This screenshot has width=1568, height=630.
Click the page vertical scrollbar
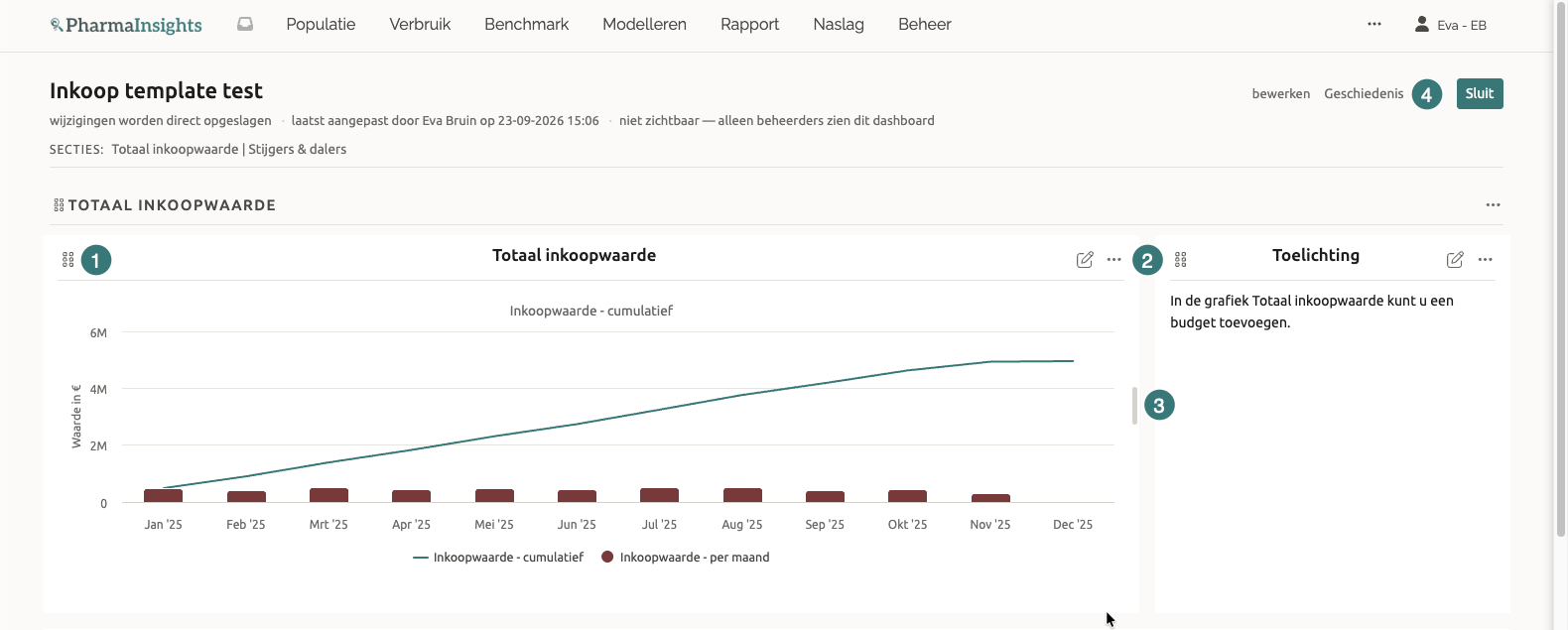(1560, 268)
